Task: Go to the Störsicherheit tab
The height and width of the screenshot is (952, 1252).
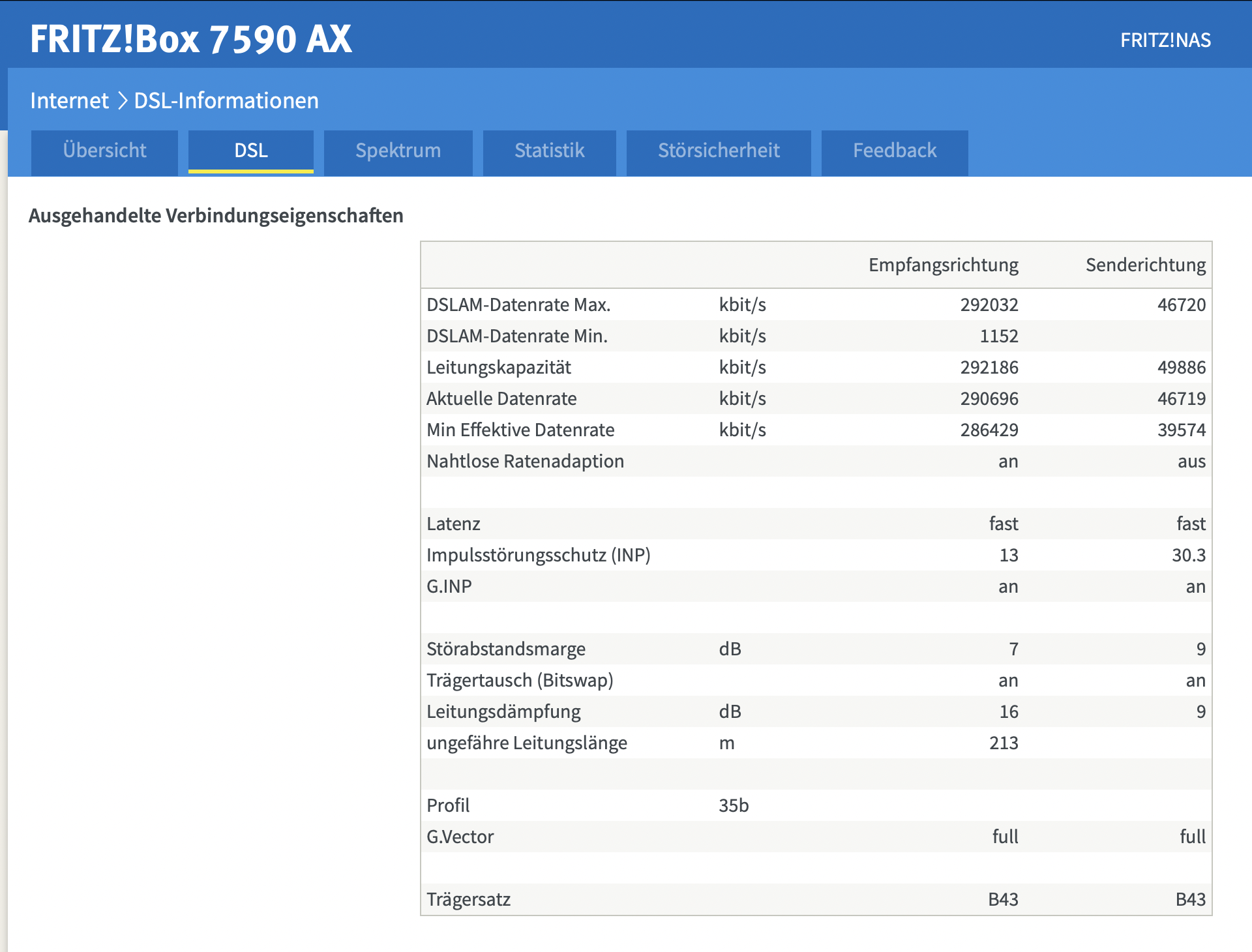Action: [x=719, y=151]
